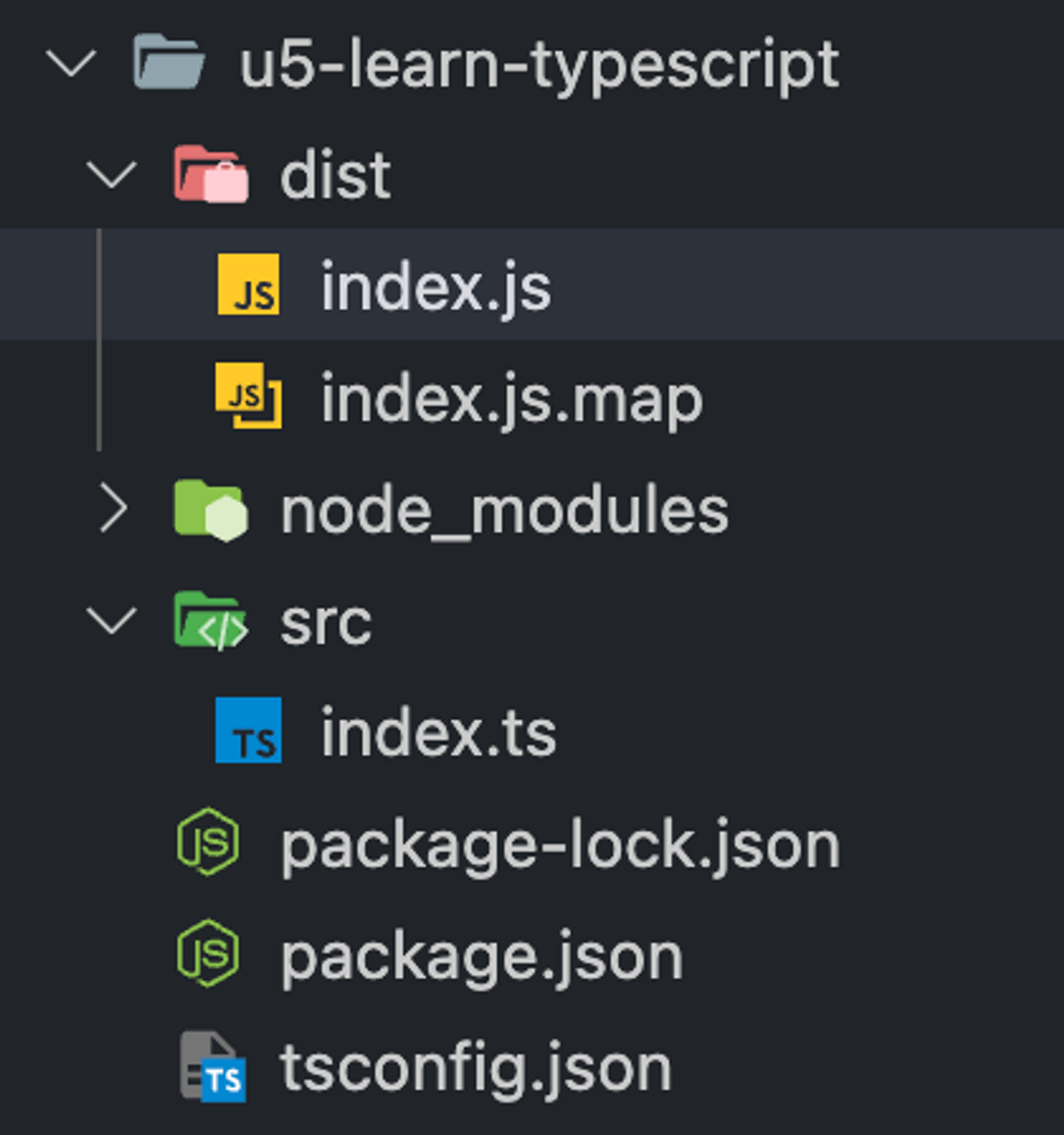Click the green src folder icon

(210, 622)
